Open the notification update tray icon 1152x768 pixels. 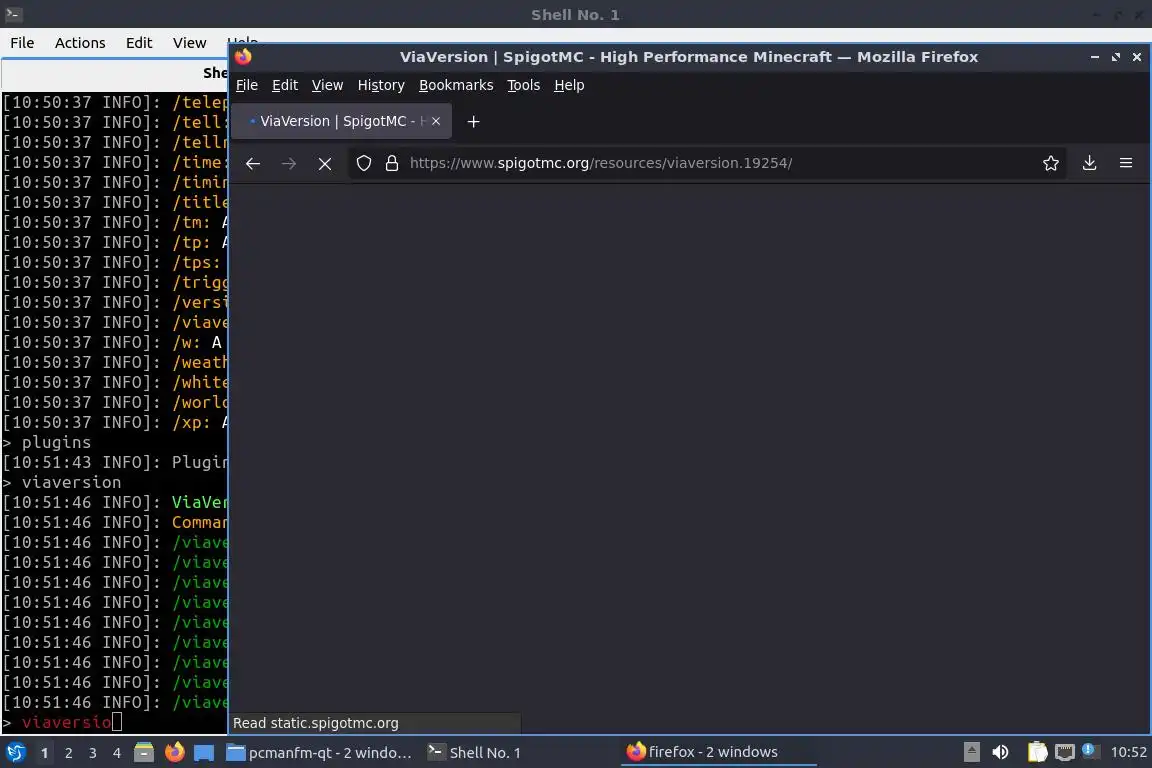1090,750
